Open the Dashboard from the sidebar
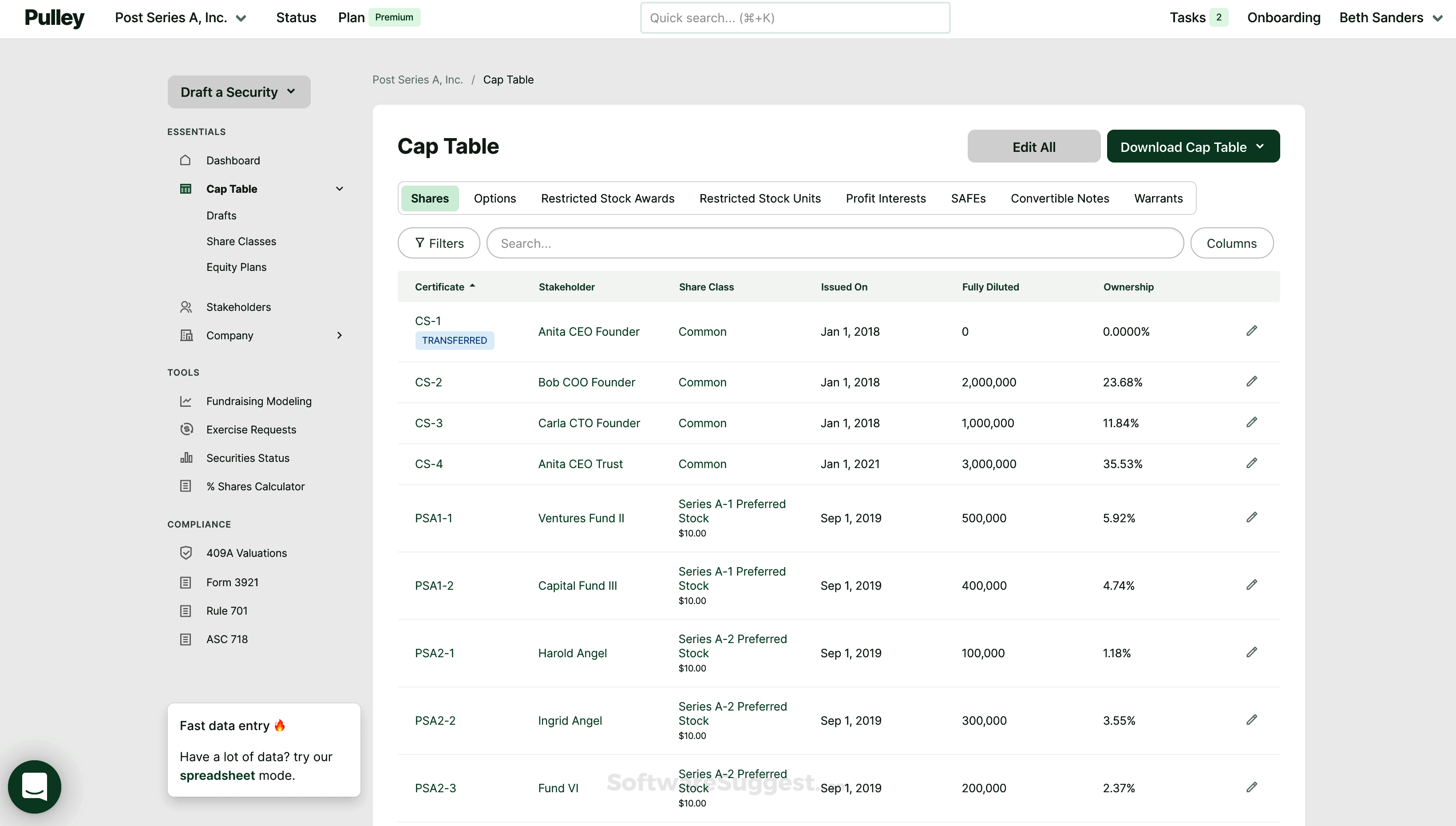 (233, 161)
